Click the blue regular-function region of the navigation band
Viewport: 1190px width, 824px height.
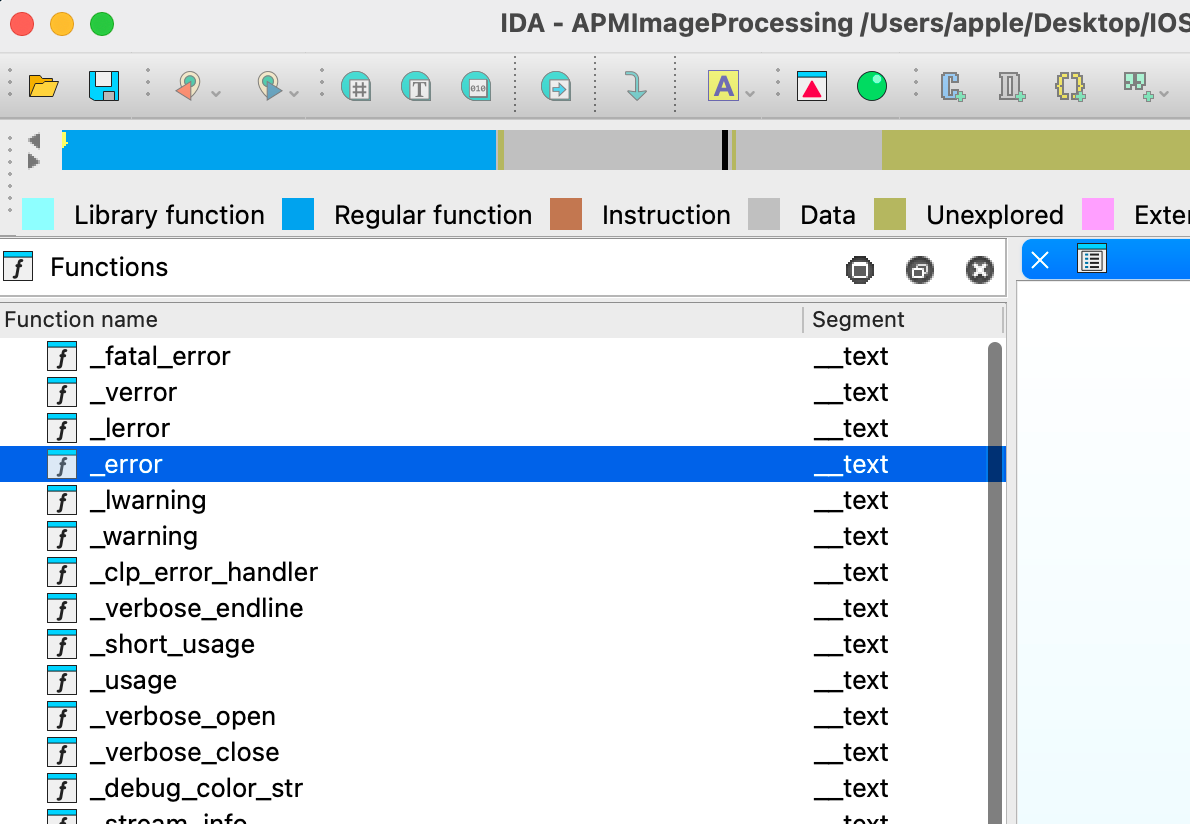click(279, 149)
